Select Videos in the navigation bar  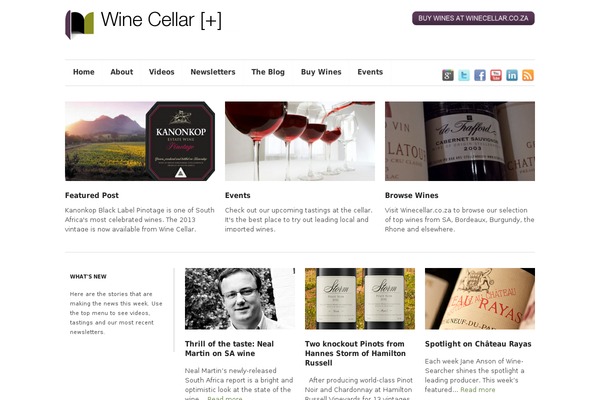tap(161, 72)
